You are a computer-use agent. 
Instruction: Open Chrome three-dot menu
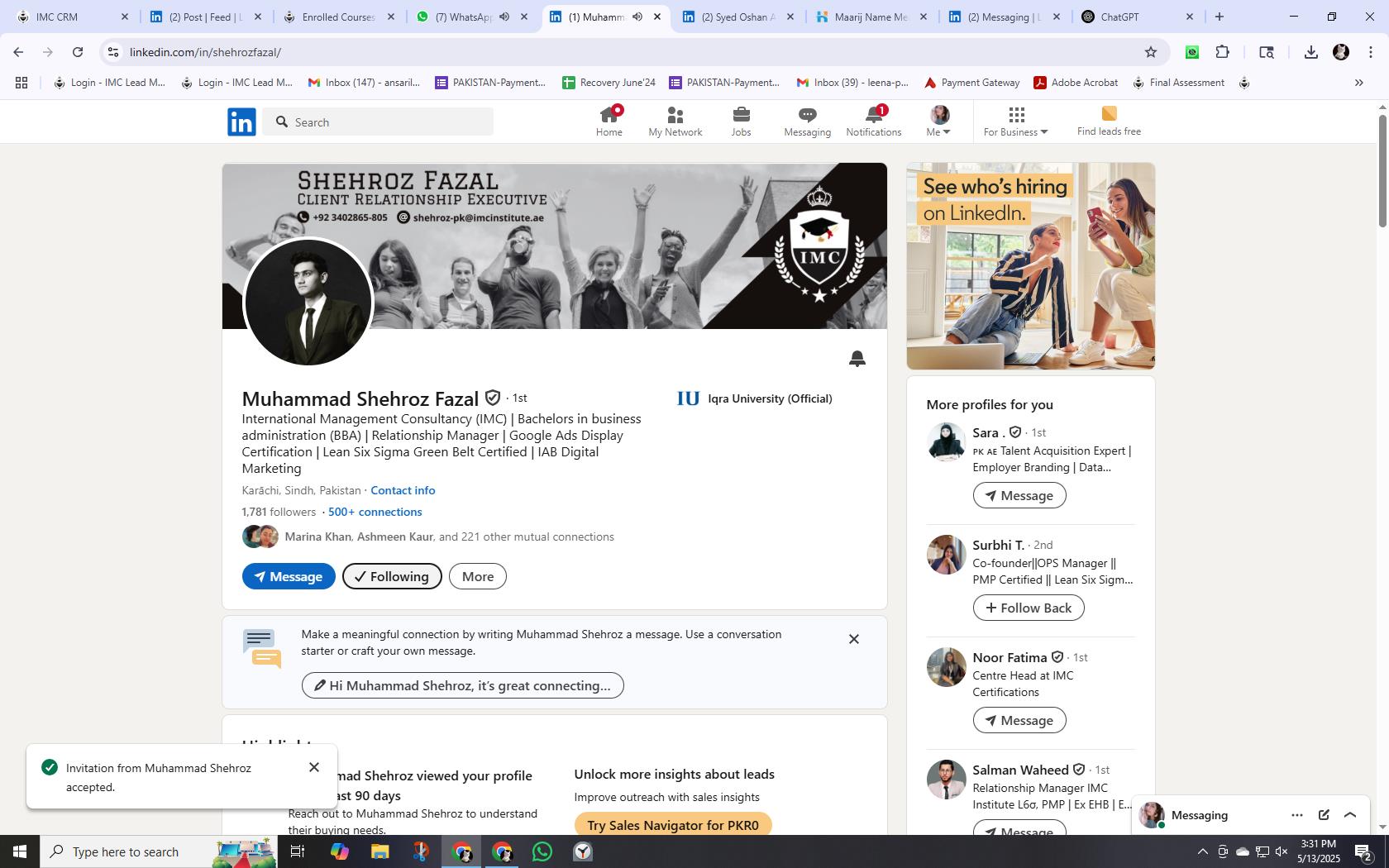coord(1370,52)
